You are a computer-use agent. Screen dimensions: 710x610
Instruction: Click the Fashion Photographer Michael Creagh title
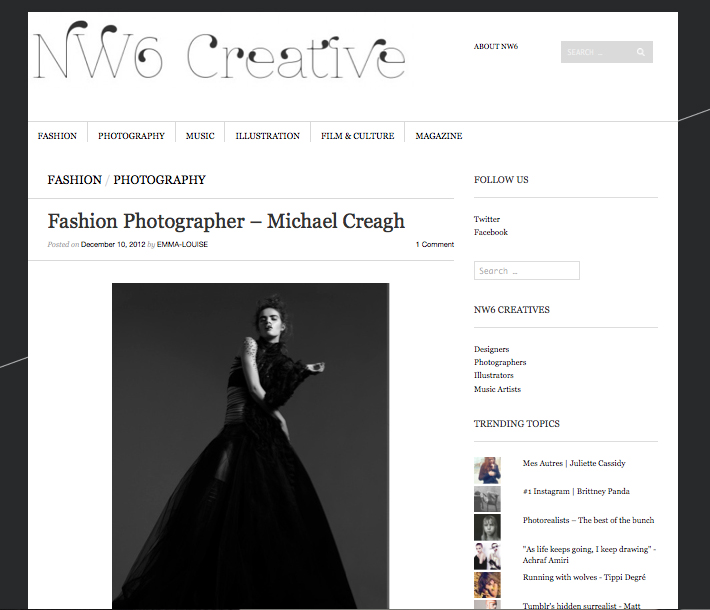tap(226, 221)
